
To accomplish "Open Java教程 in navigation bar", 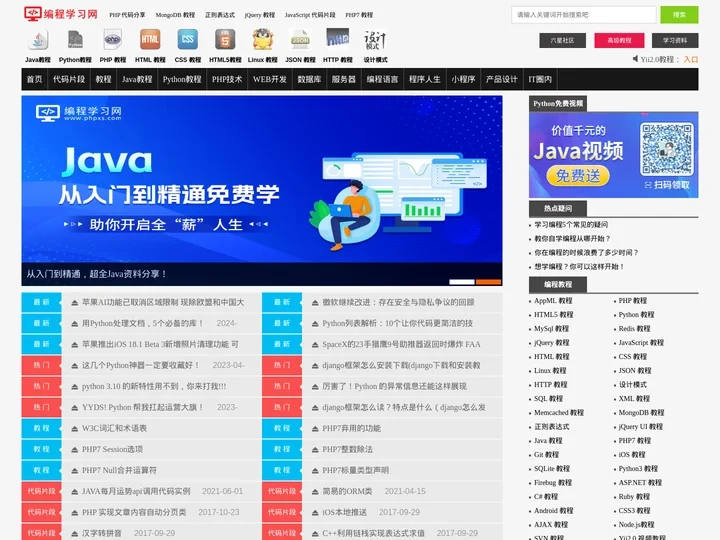I will coord(137,79).
